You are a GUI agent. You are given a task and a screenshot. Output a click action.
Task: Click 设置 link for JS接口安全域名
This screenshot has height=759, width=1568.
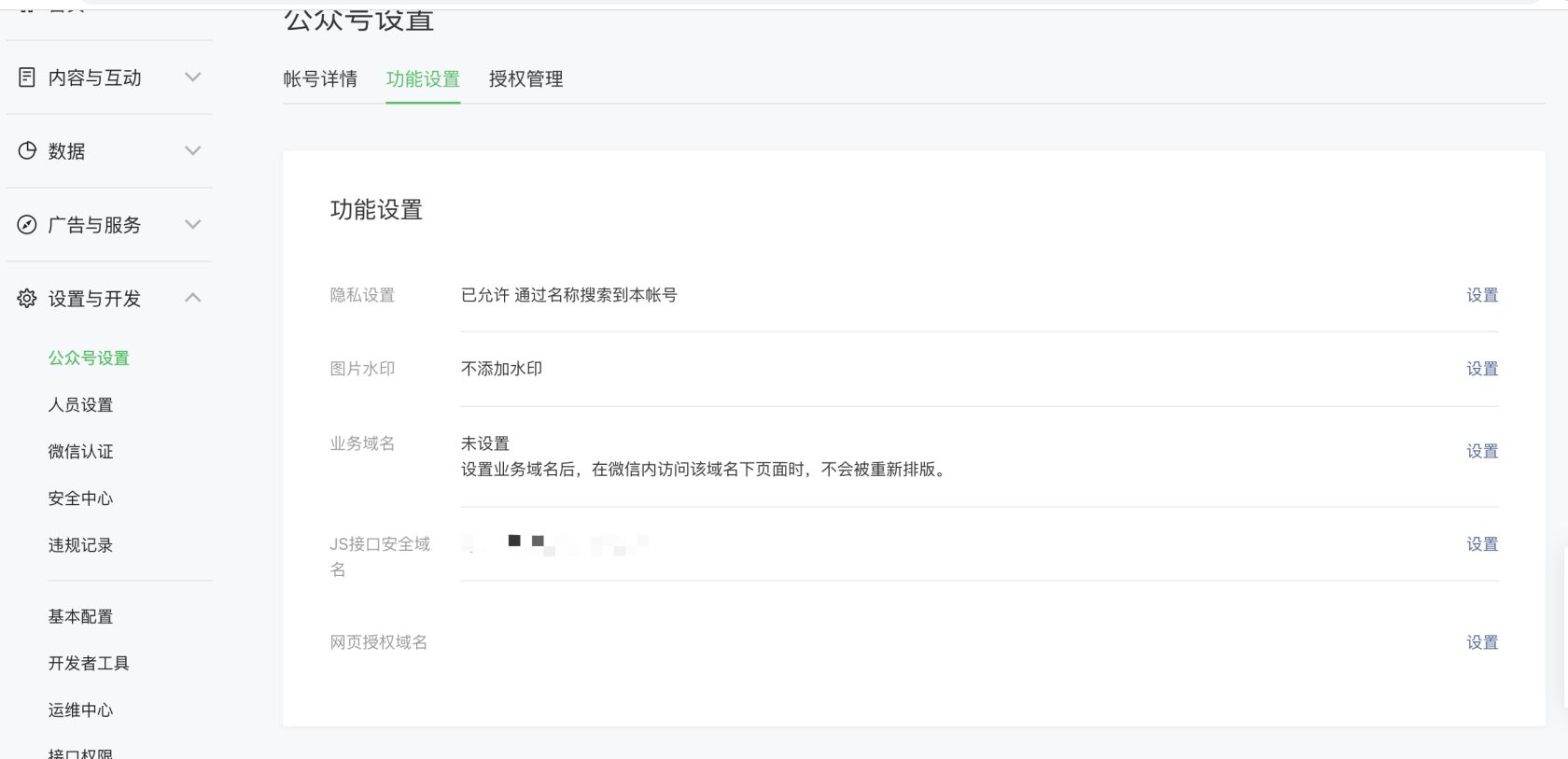[1482, 544]
